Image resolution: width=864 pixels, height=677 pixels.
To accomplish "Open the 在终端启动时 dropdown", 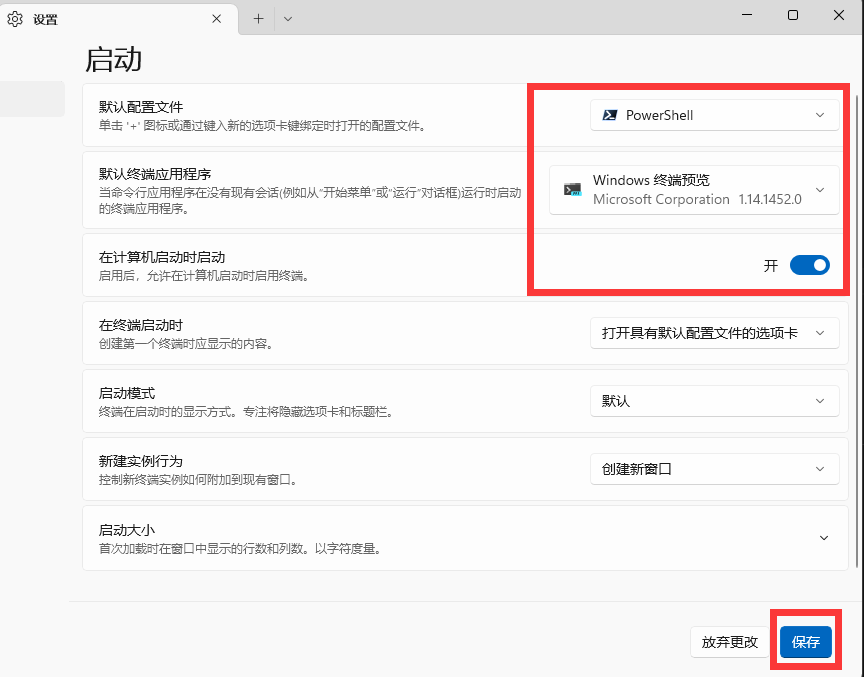I will (715, 333).
